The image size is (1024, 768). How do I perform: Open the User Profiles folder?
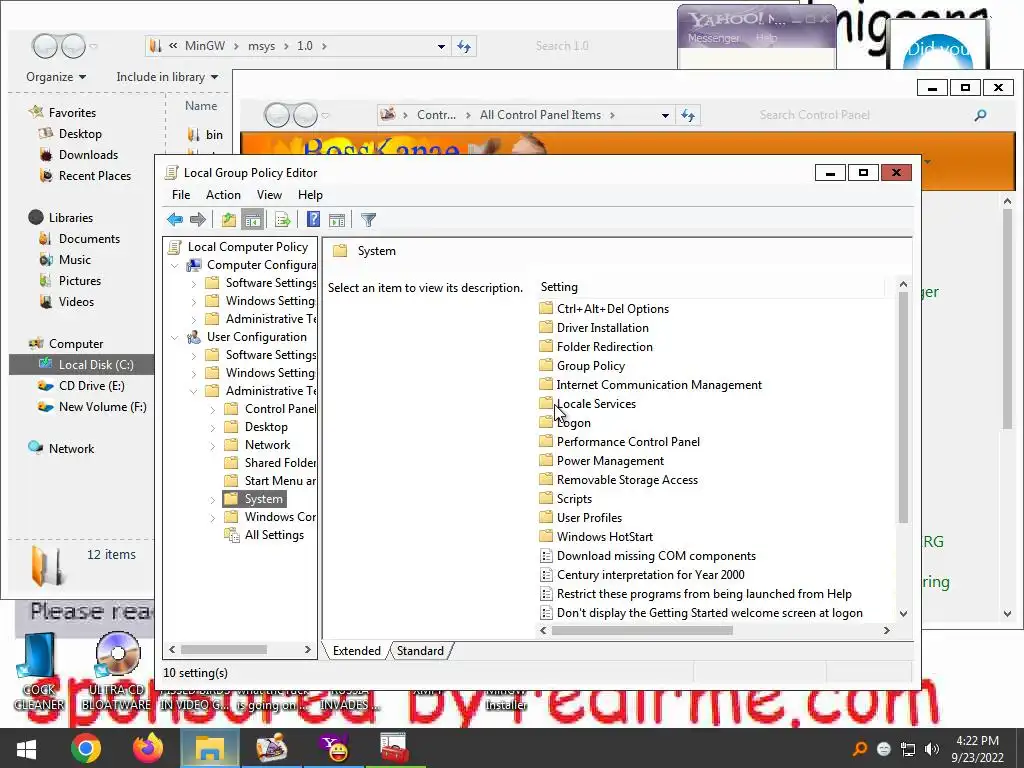pos(589,517)
